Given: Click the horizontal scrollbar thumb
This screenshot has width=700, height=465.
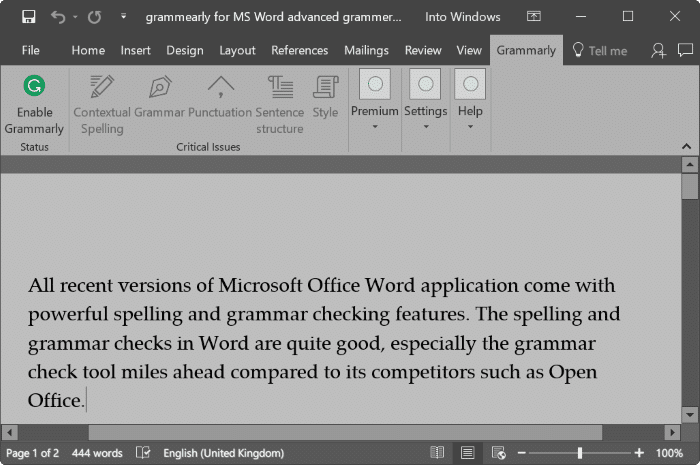Looking at the screenshot, I should coord(345,432).
